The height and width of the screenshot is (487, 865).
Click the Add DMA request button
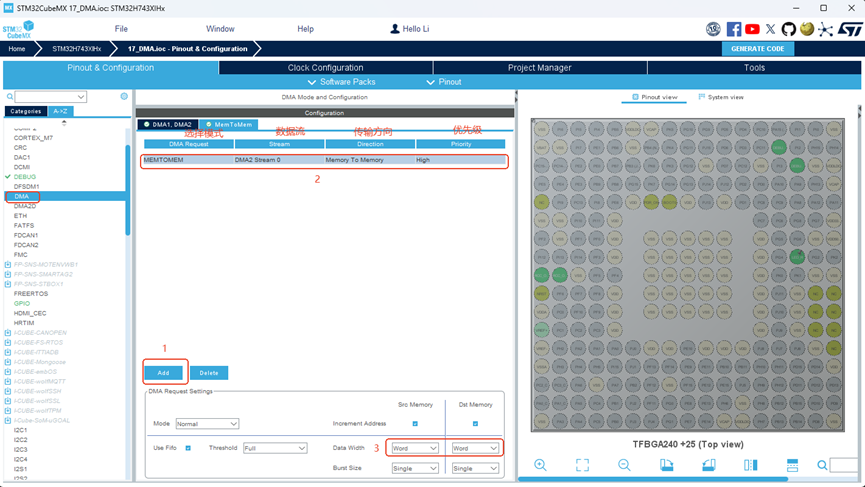coord(163,373)
